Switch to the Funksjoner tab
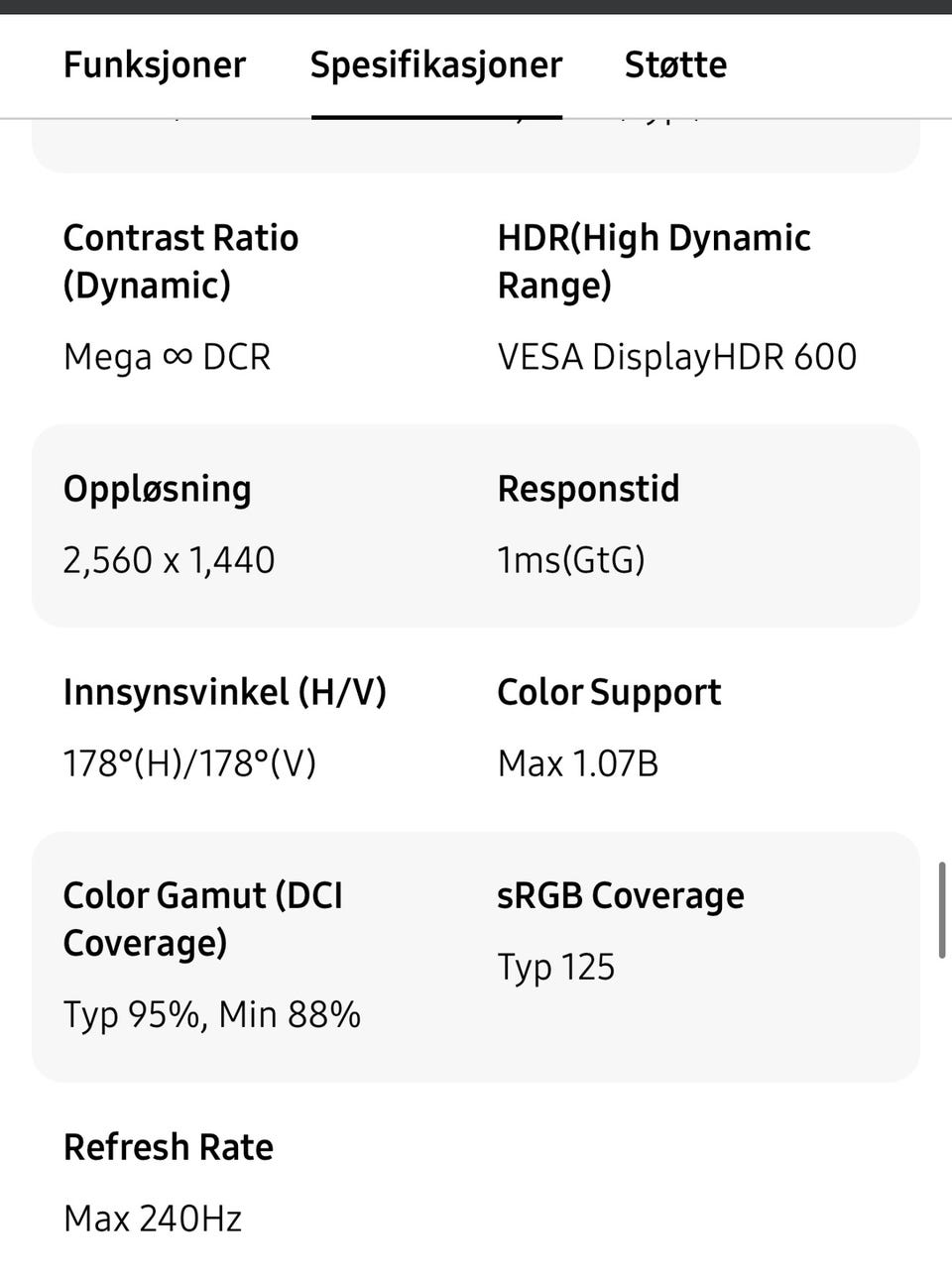Image resolution: width=952 pixels, height=1278 pixels. [154, 65]
